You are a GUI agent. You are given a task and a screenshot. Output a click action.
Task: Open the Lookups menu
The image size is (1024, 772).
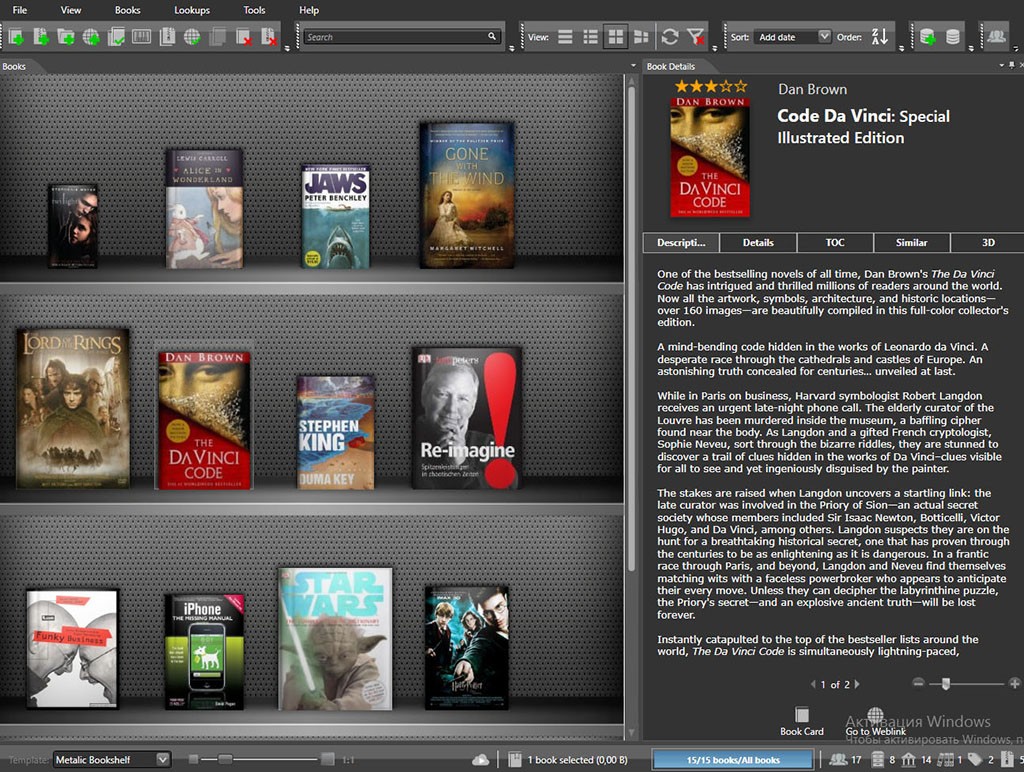[192, 10]
